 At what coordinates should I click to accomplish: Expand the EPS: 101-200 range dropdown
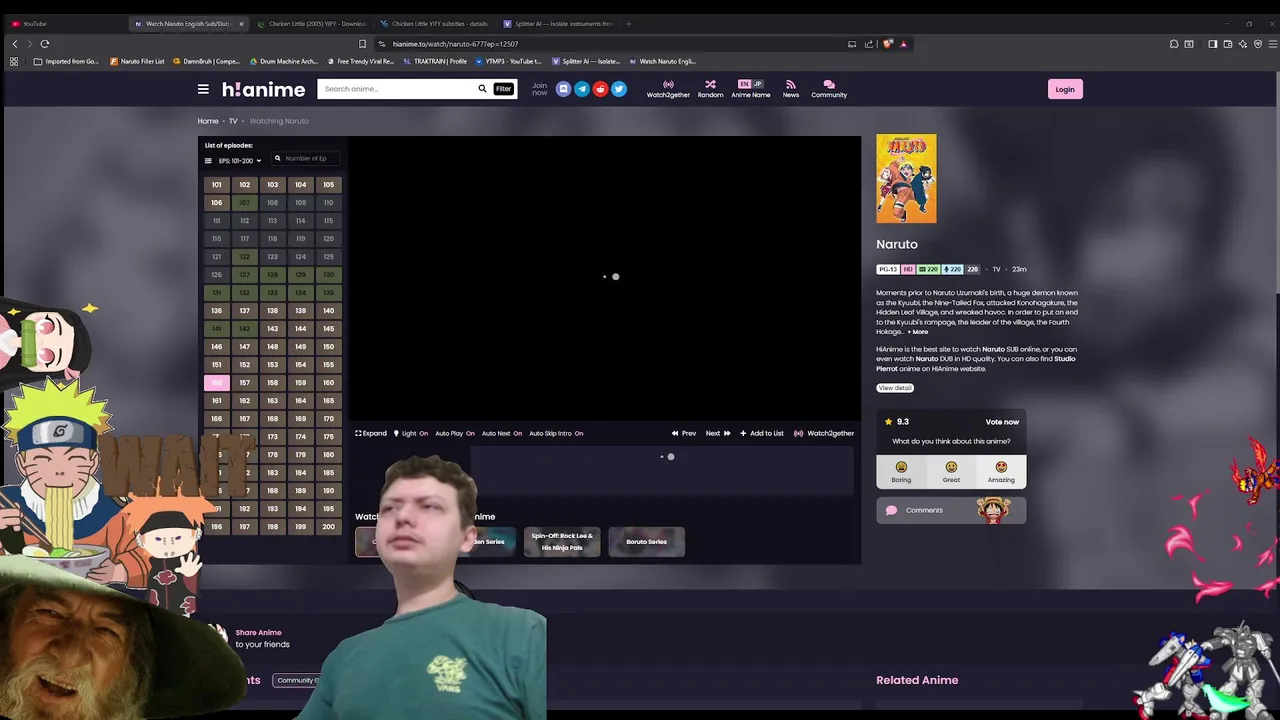(239, 160)
